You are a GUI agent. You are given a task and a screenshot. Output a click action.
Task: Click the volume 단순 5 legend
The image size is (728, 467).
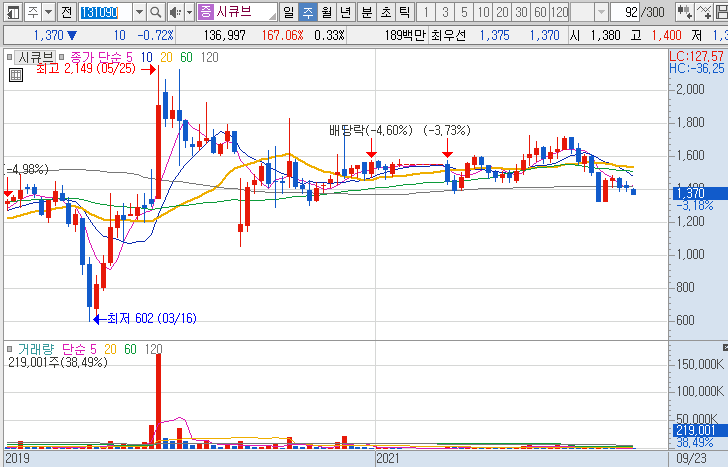[x=79, y=349]
